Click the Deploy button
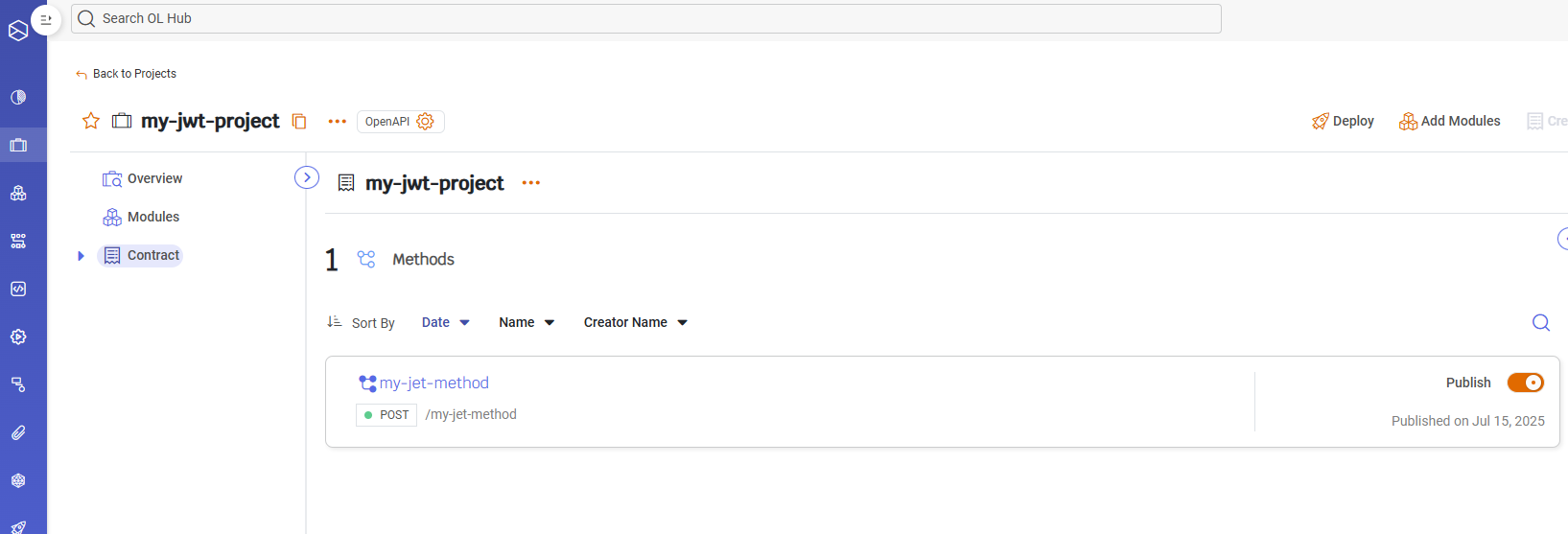This screenshot has height=534, width=1568. [1343, 121]
